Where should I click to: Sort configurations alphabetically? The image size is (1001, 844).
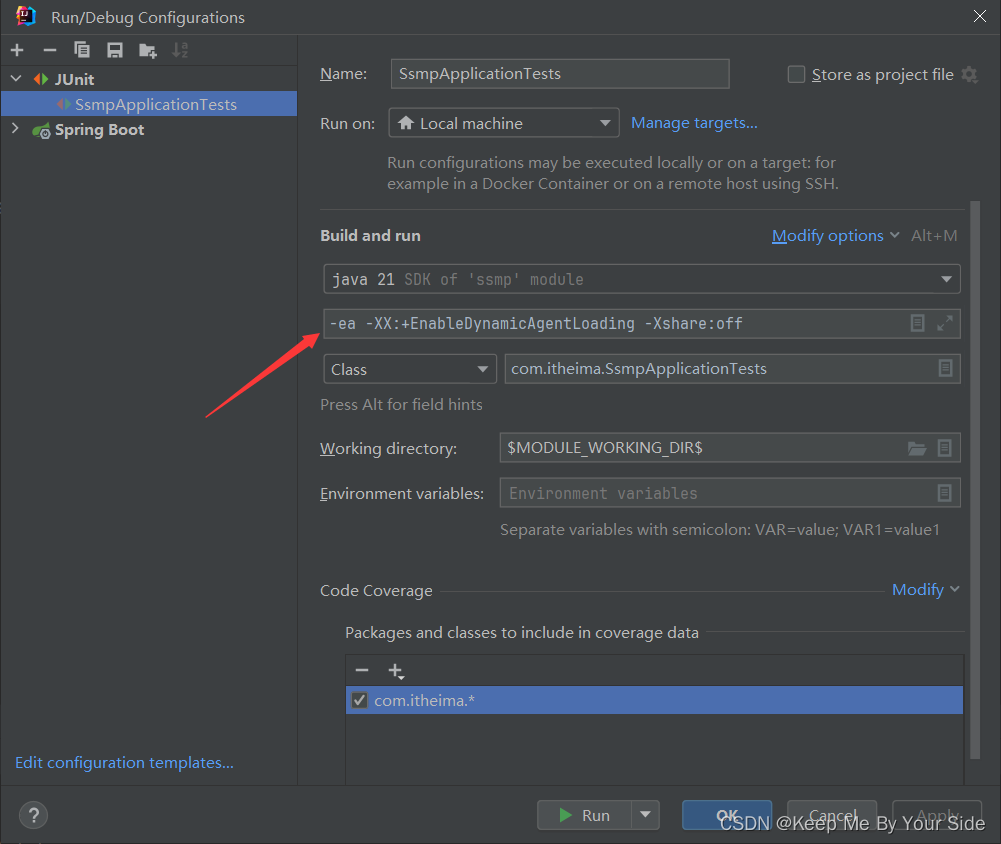coord(178,49)
